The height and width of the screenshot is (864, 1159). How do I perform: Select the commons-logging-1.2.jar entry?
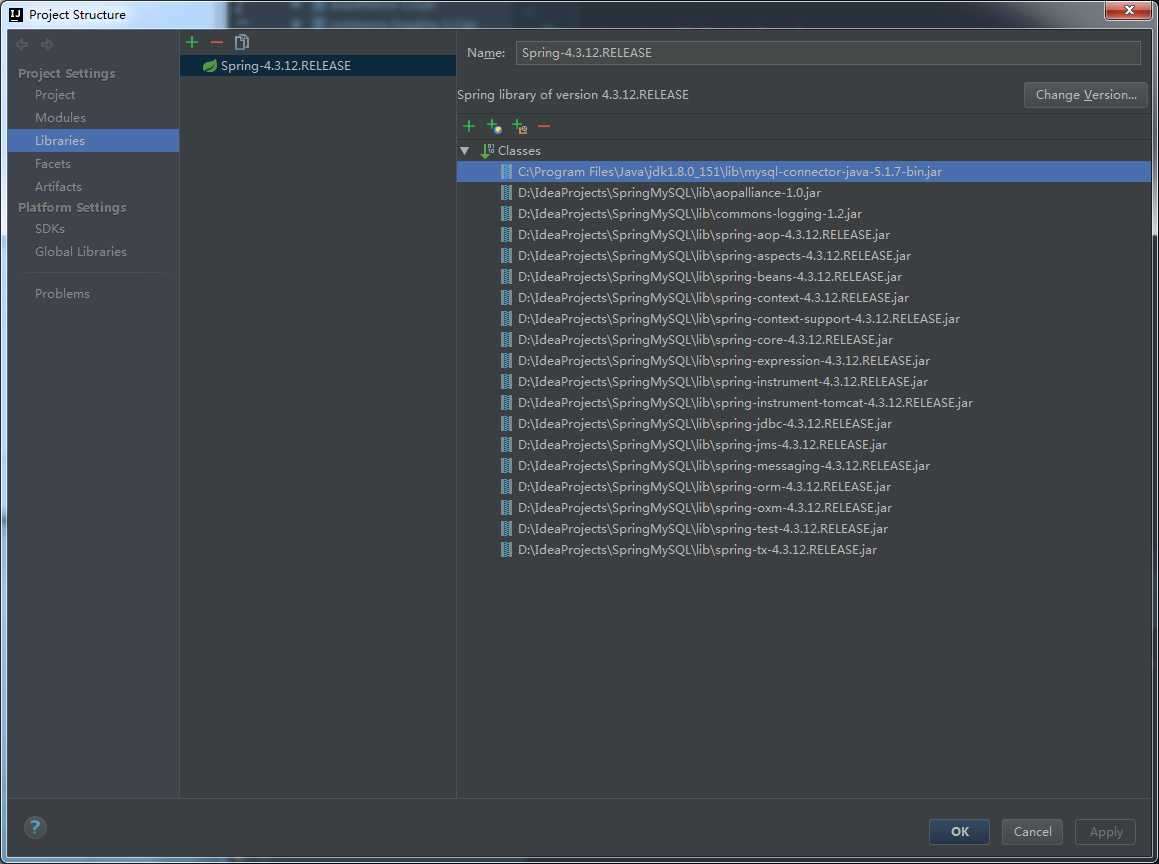point(690,214)
